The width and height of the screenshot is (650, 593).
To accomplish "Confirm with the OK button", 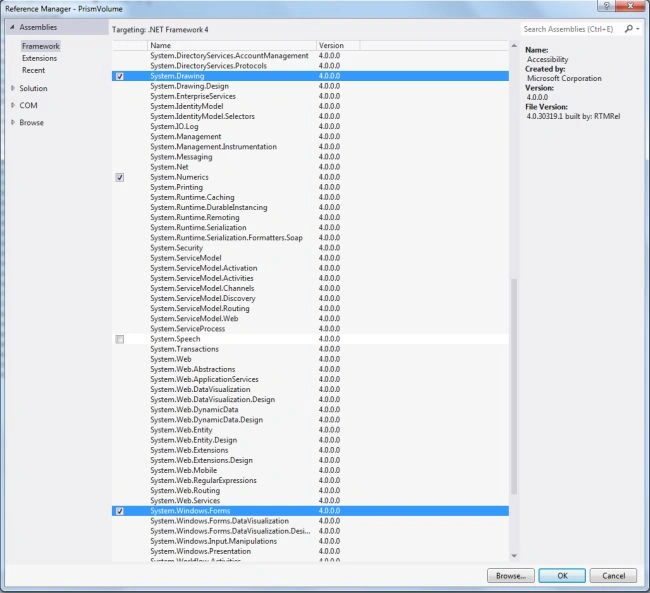I will point(562,576).
